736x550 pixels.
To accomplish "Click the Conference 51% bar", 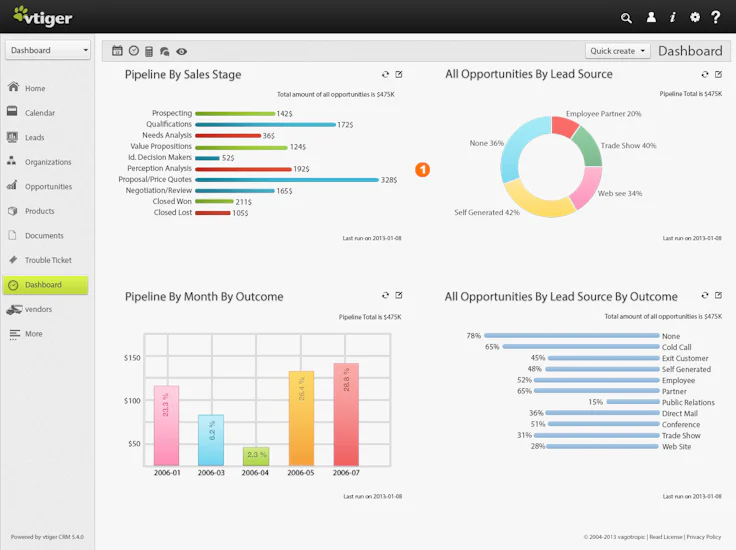I will point(604,424).
